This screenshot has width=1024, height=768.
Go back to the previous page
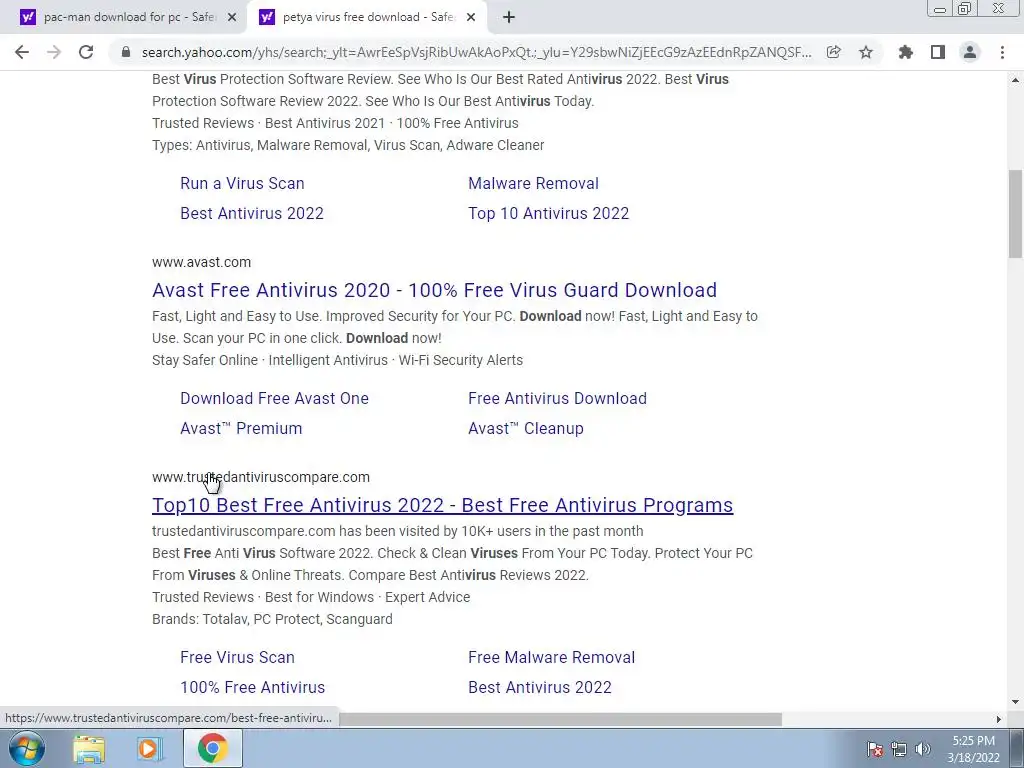[22, 52]
